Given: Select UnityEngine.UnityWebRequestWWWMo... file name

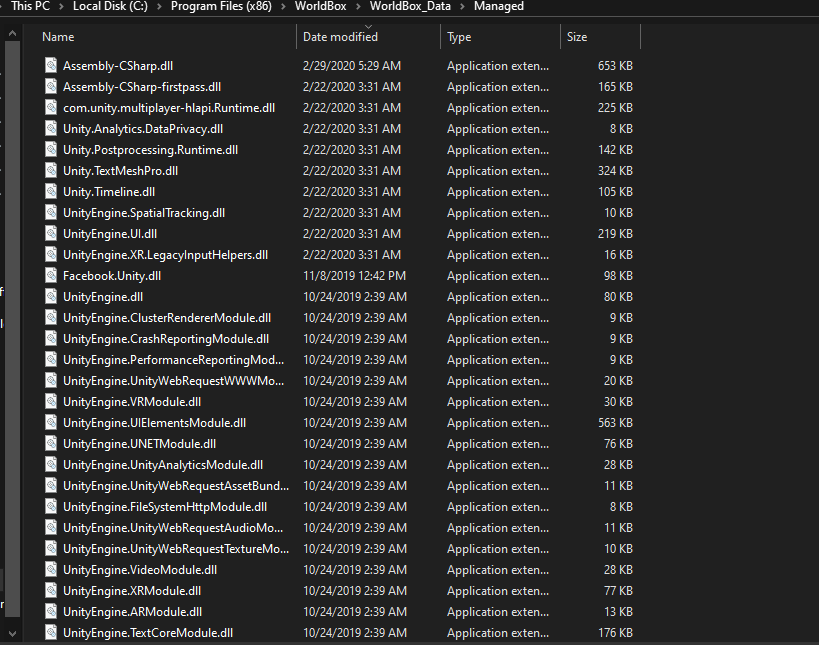Looking at the screenshot, I should tap(173, 381).
